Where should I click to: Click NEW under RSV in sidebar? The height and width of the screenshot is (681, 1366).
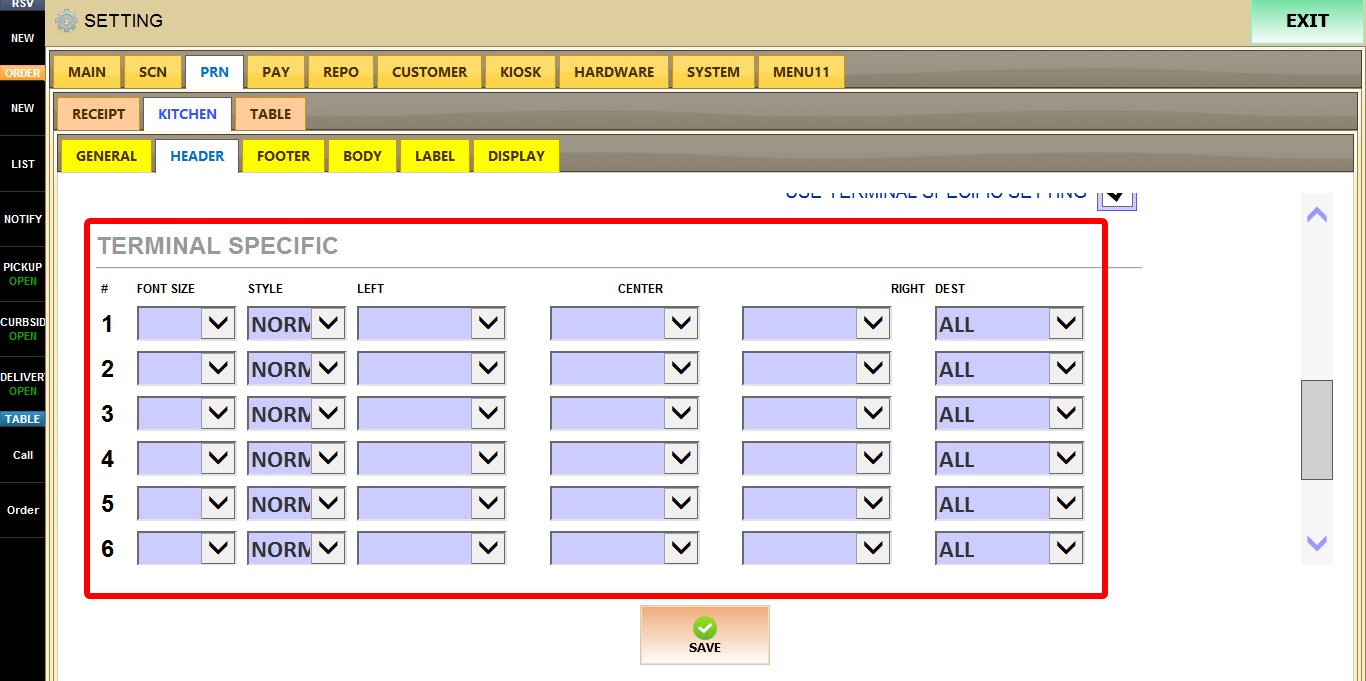22,38
